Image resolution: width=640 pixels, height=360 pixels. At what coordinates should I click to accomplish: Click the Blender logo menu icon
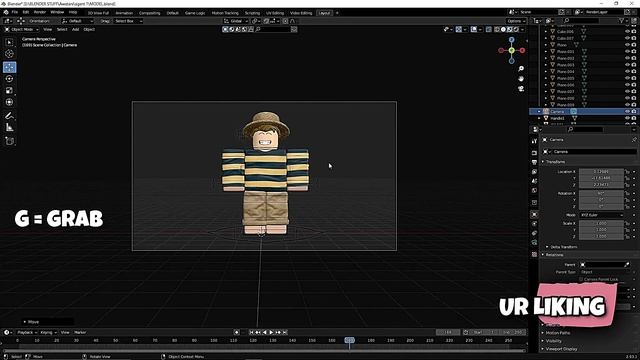pos(6,12)
